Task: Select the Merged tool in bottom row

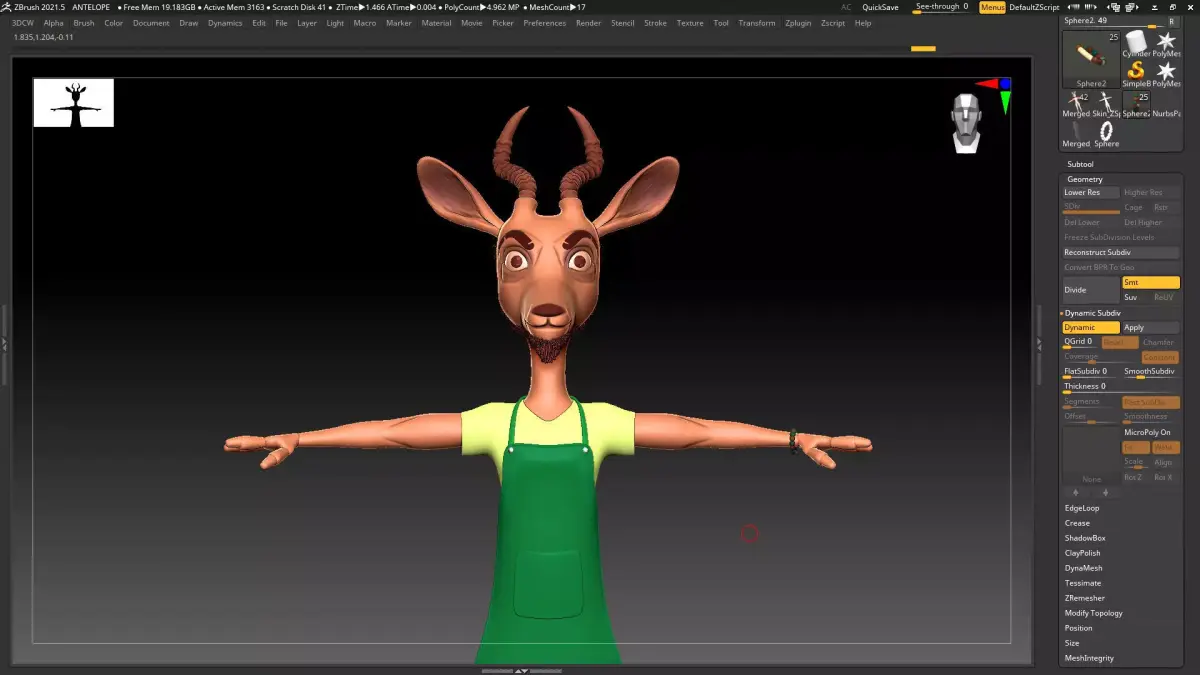Action: coord(1076,135)
